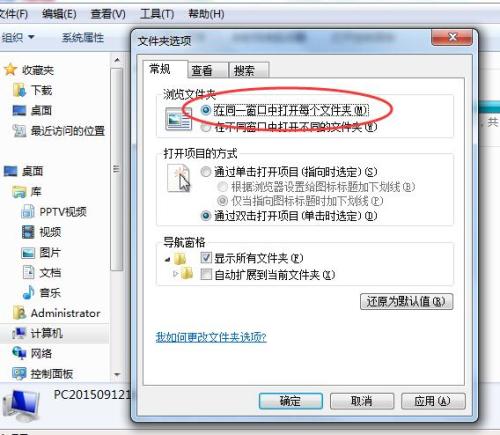Click the 收藏夹 star icon
This screenshot has height=435, width=500.
coord(10,70)
